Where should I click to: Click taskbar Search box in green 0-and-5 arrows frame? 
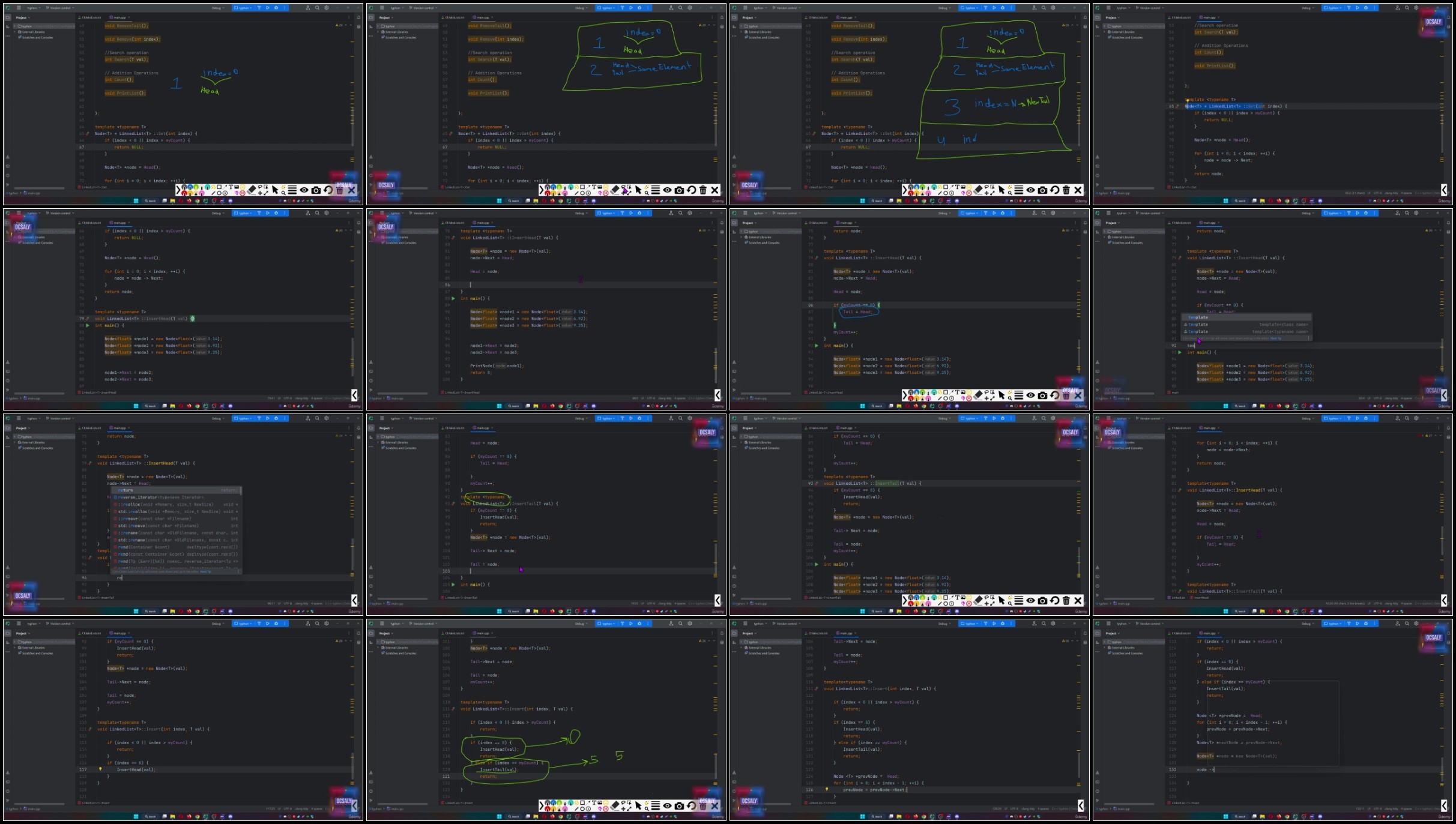[513, 816]
